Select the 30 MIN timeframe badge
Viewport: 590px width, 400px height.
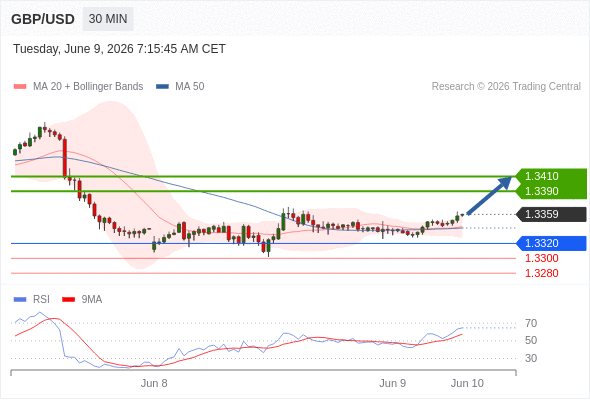pyautogui.click(x=108, y=19)
